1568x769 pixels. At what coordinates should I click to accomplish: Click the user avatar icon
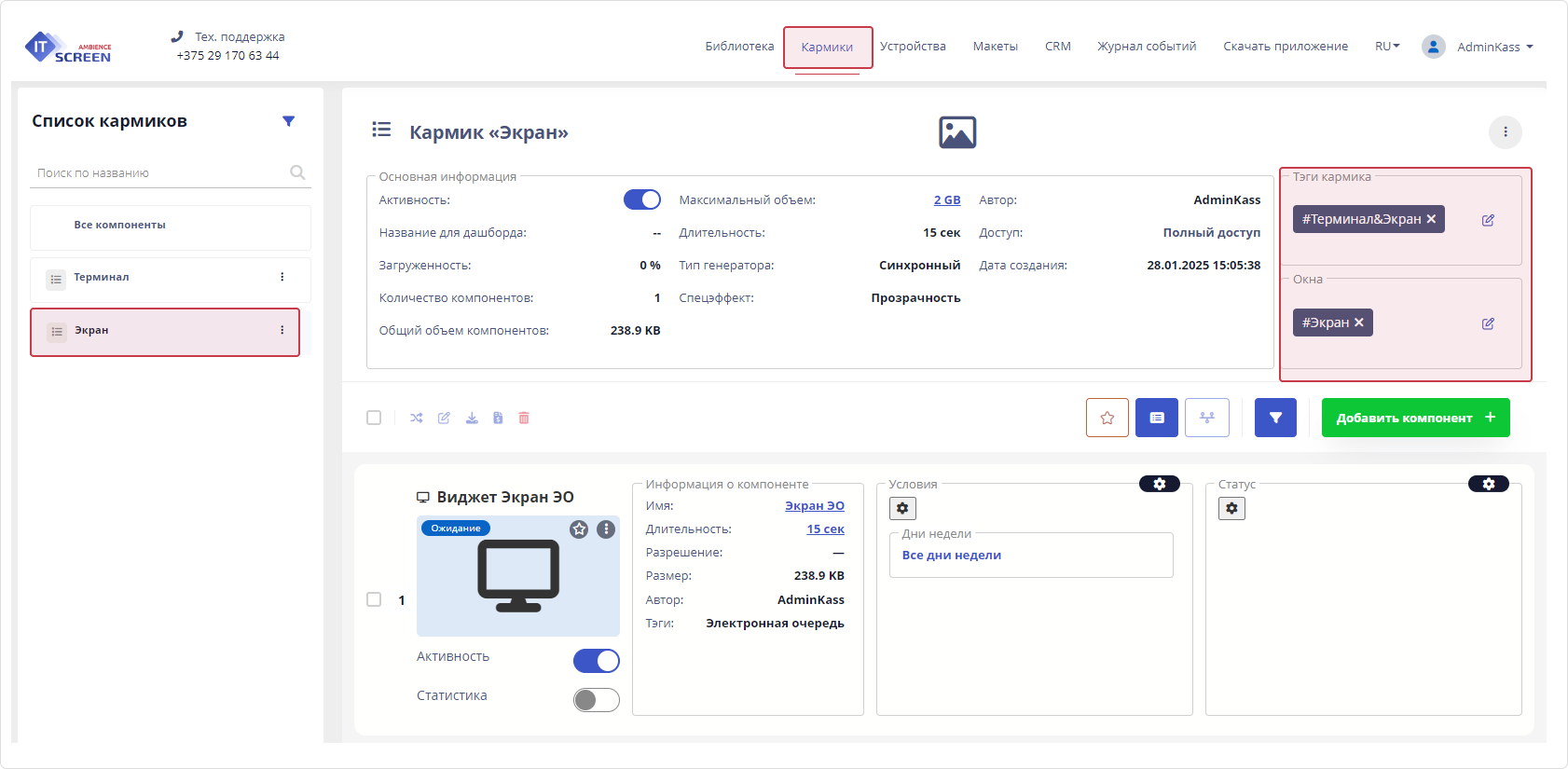point(1434,47)
